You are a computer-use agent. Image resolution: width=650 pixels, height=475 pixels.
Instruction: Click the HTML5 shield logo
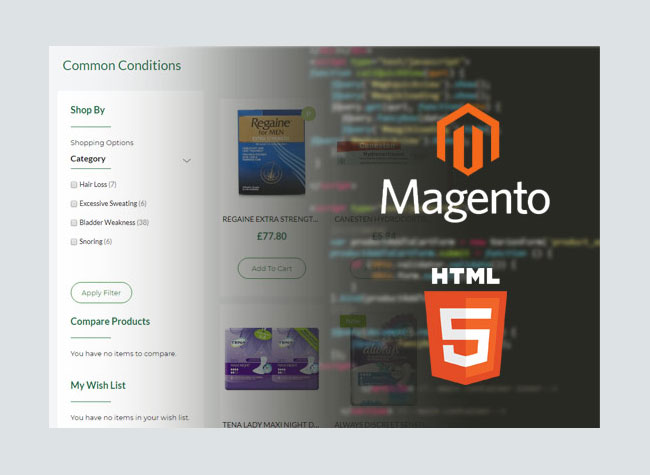[x=465, y=337]
